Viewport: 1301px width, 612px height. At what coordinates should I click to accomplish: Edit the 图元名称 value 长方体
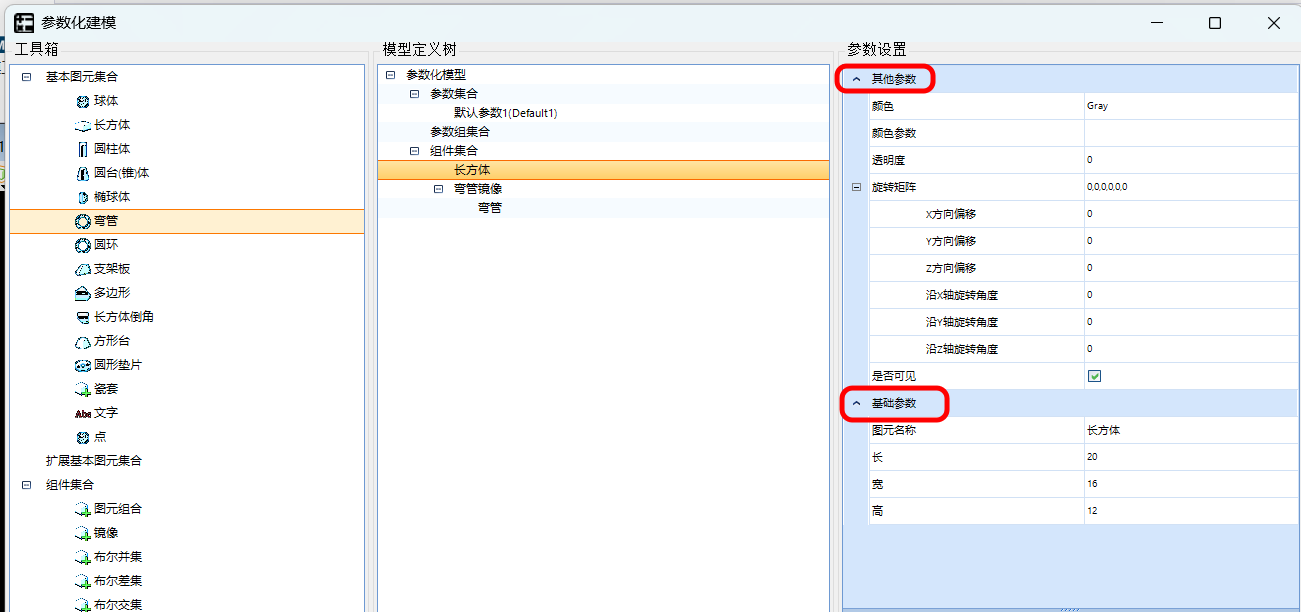pyautogui.click(x=1190, y=430)
